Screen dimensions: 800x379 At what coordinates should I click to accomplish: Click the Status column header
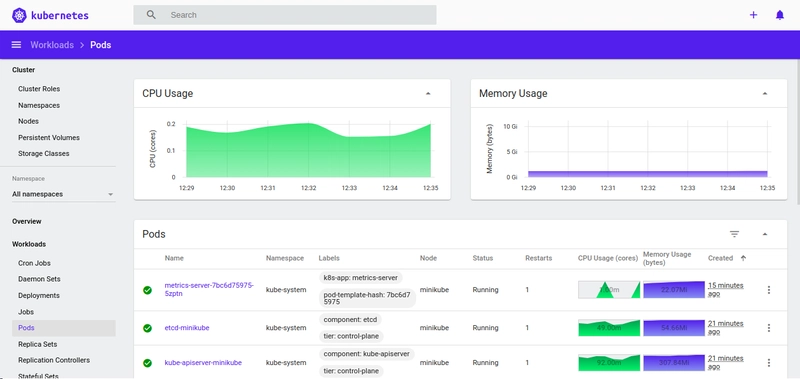coord(483,258)
